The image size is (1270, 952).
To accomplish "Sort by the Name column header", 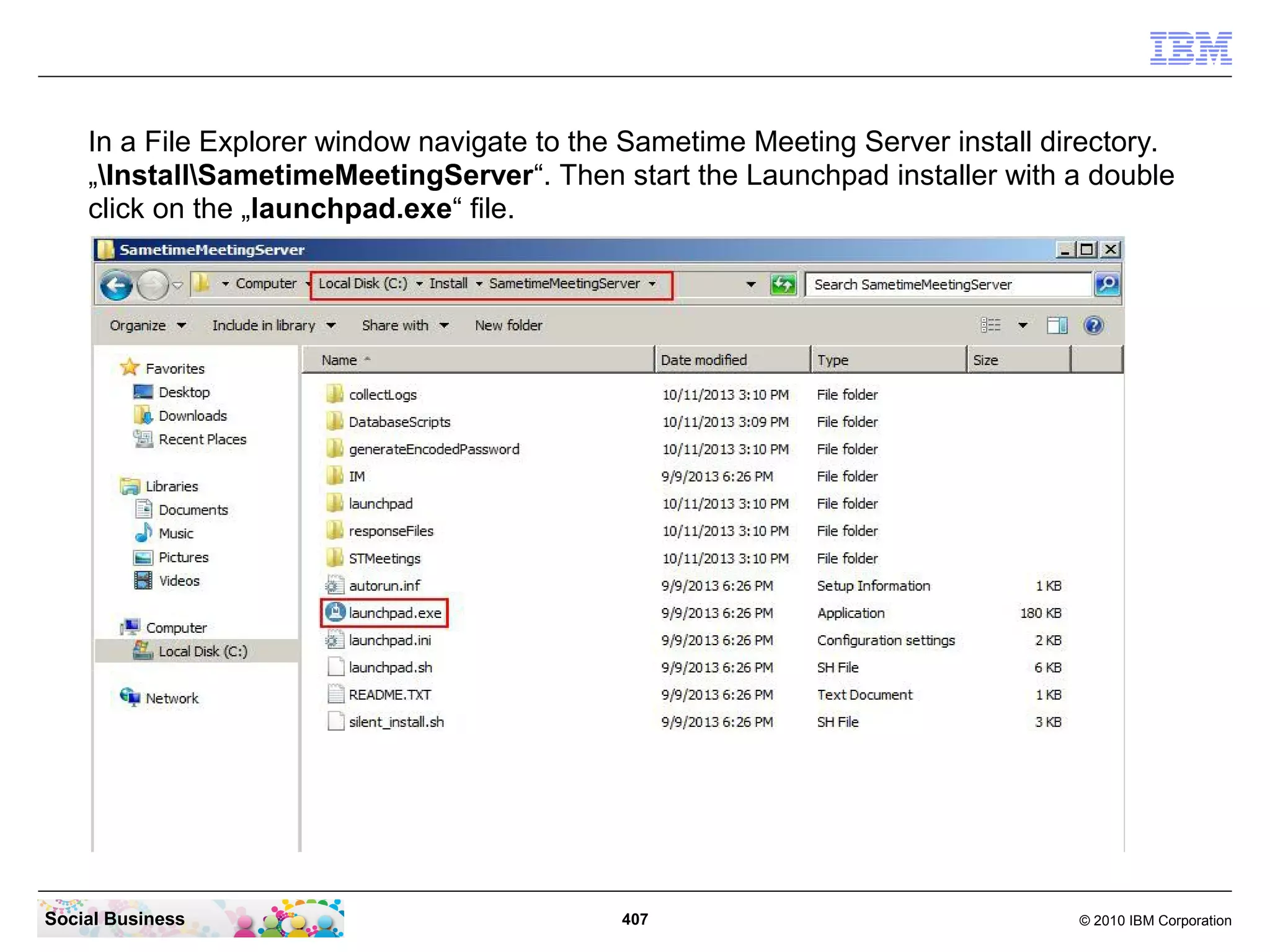I will [x=478, y=360].
